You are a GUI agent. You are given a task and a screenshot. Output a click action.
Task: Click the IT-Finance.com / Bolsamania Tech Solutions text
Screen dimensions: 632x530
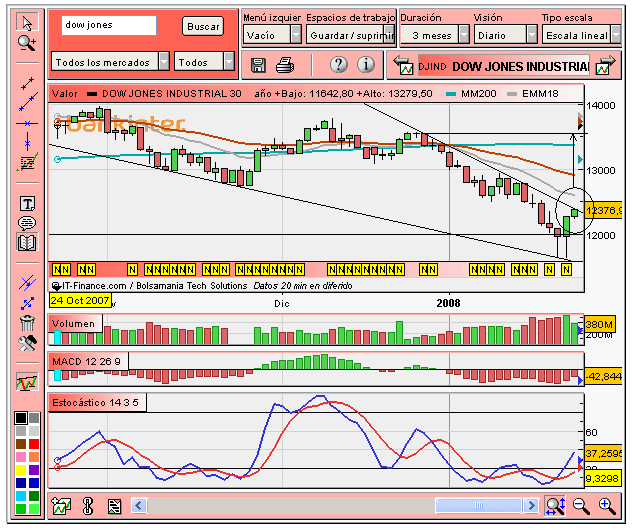tap(154, 286)
